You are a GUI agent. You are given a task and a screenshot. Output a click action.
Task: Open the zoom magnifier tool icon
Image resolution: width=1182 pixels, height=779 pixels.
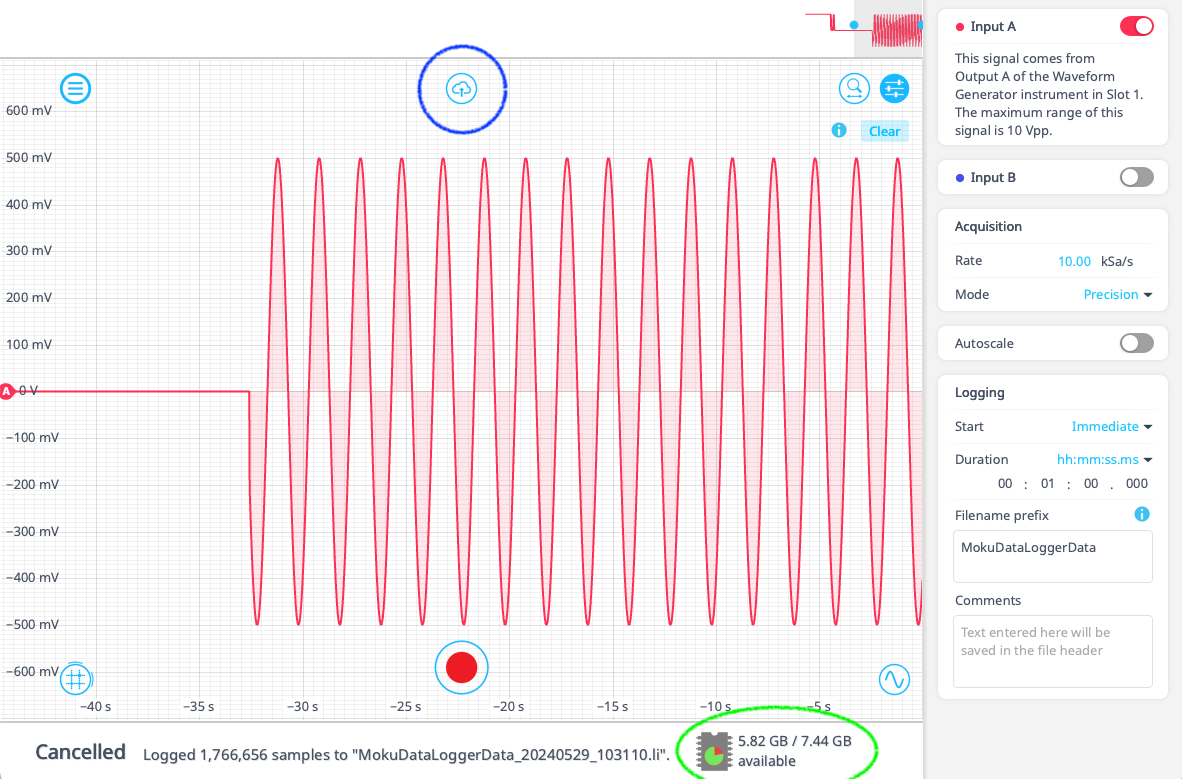pyautogui.click(x=854, y=89)
